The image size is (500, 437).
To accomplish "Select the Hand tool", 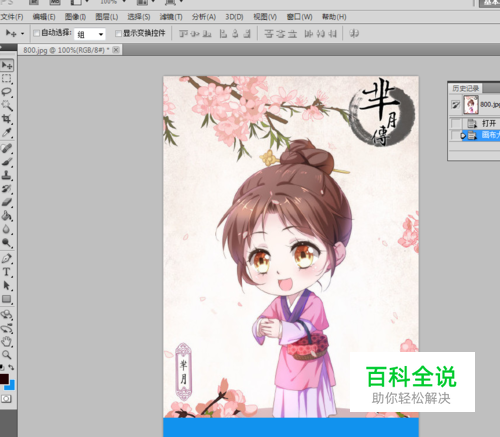I will (x=7, y=342).
